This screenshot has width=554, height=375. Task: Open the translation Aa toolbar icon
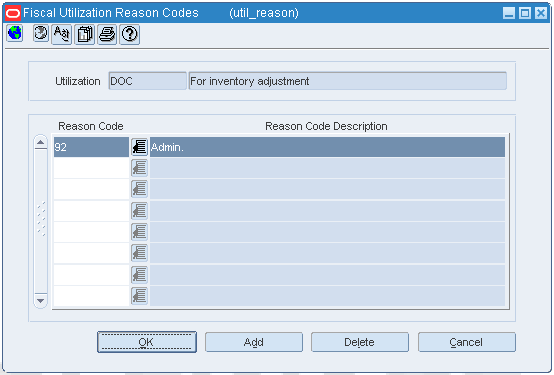(61, 34)
